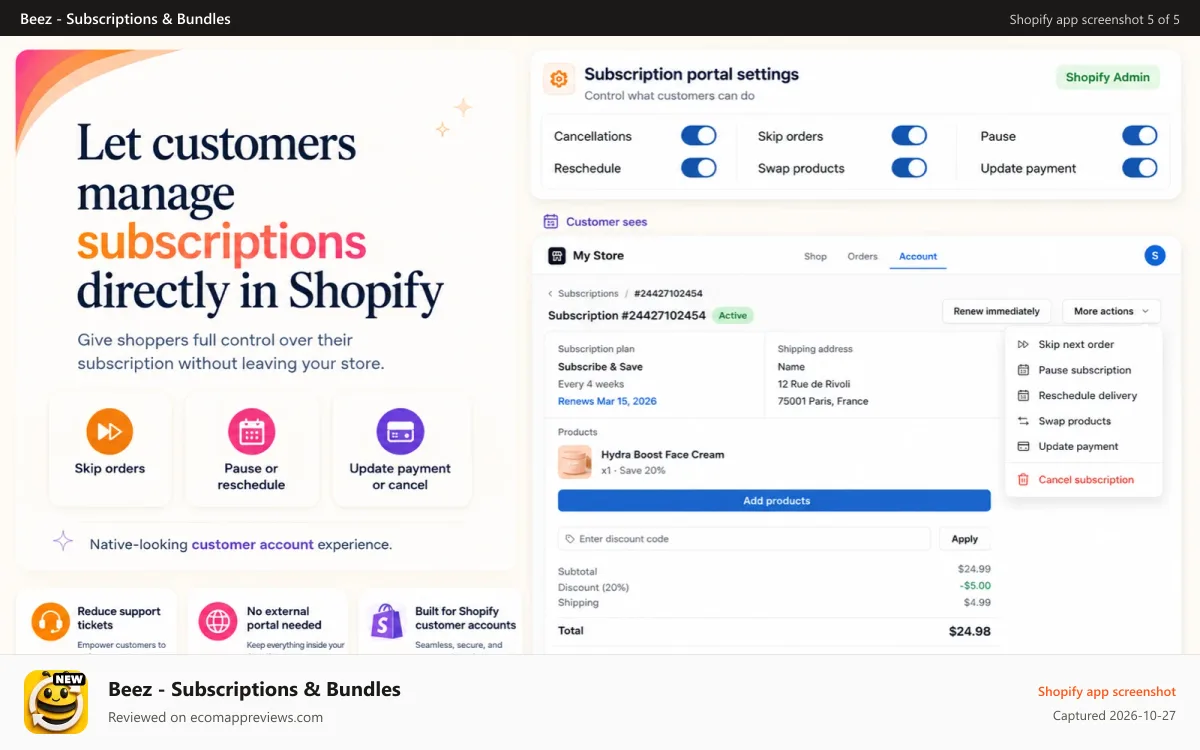The width and height of the screenshot is (1200, 750).
Task: Click the $24.98 total amount
Action: pyautogui.click(x=970, y=631)
